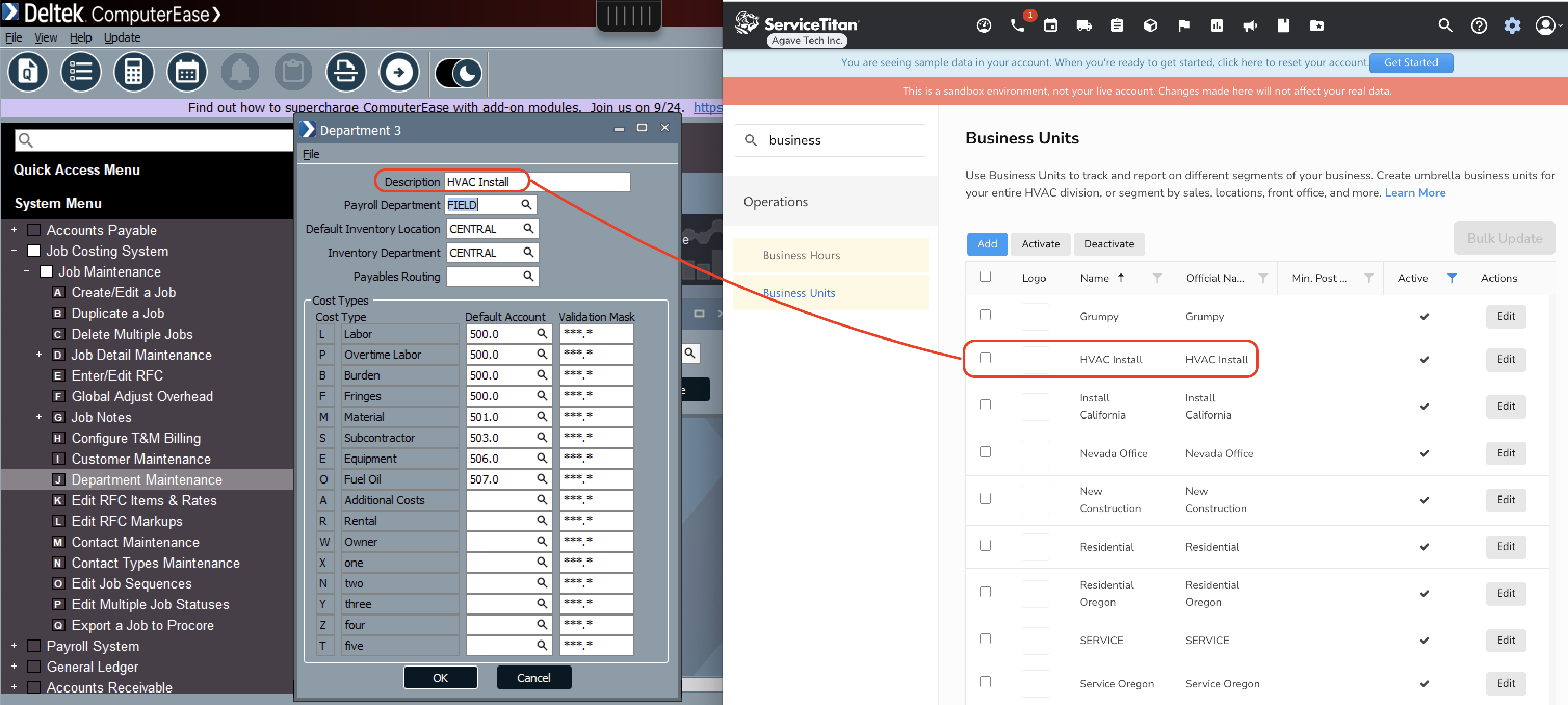Open ServiceTitan dashboard gauge icon

click(x=984, y=25)
